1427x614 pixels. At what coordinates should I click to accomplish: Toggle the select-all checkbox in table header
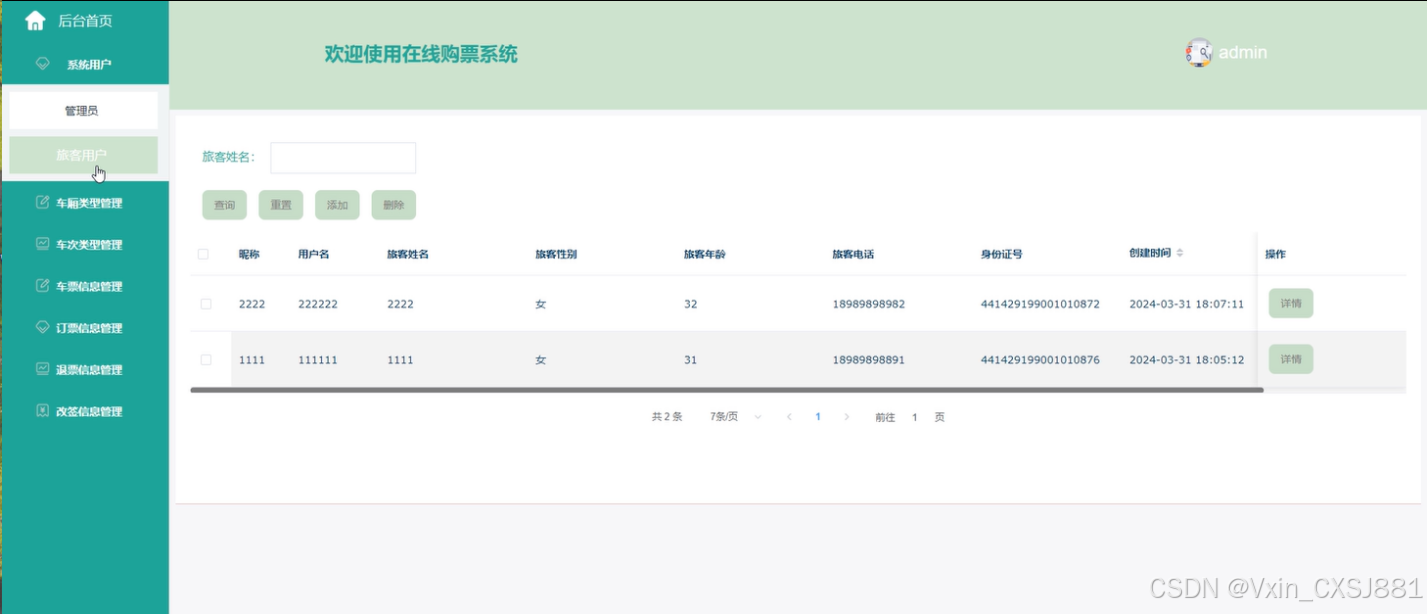coord(203,254)
